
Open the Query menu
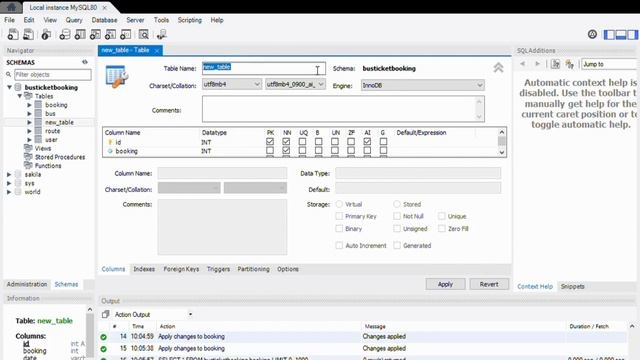(x=74, y=20)
